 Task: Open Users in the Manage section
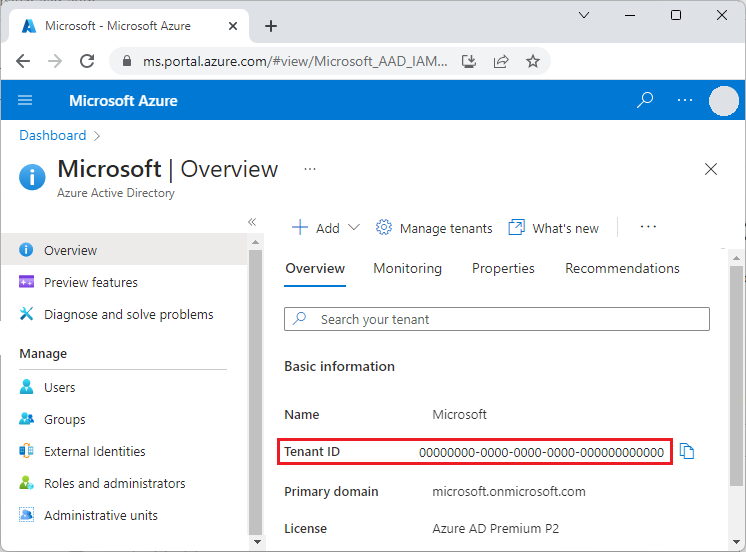pyautogui.click(x=59, y=387)
